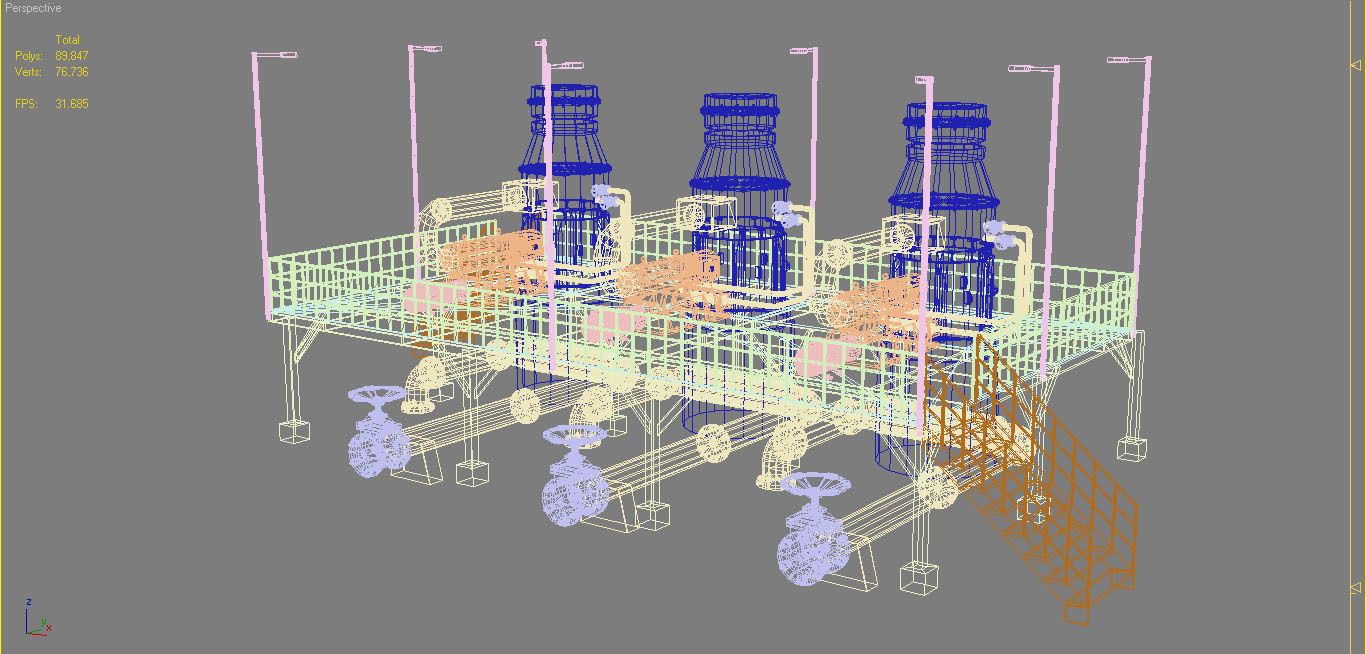Image resolution: width=1366 pixels, height=654 pixels.
Task: Click the XYZ axis tripod gizmo
Action: [38, 618]
